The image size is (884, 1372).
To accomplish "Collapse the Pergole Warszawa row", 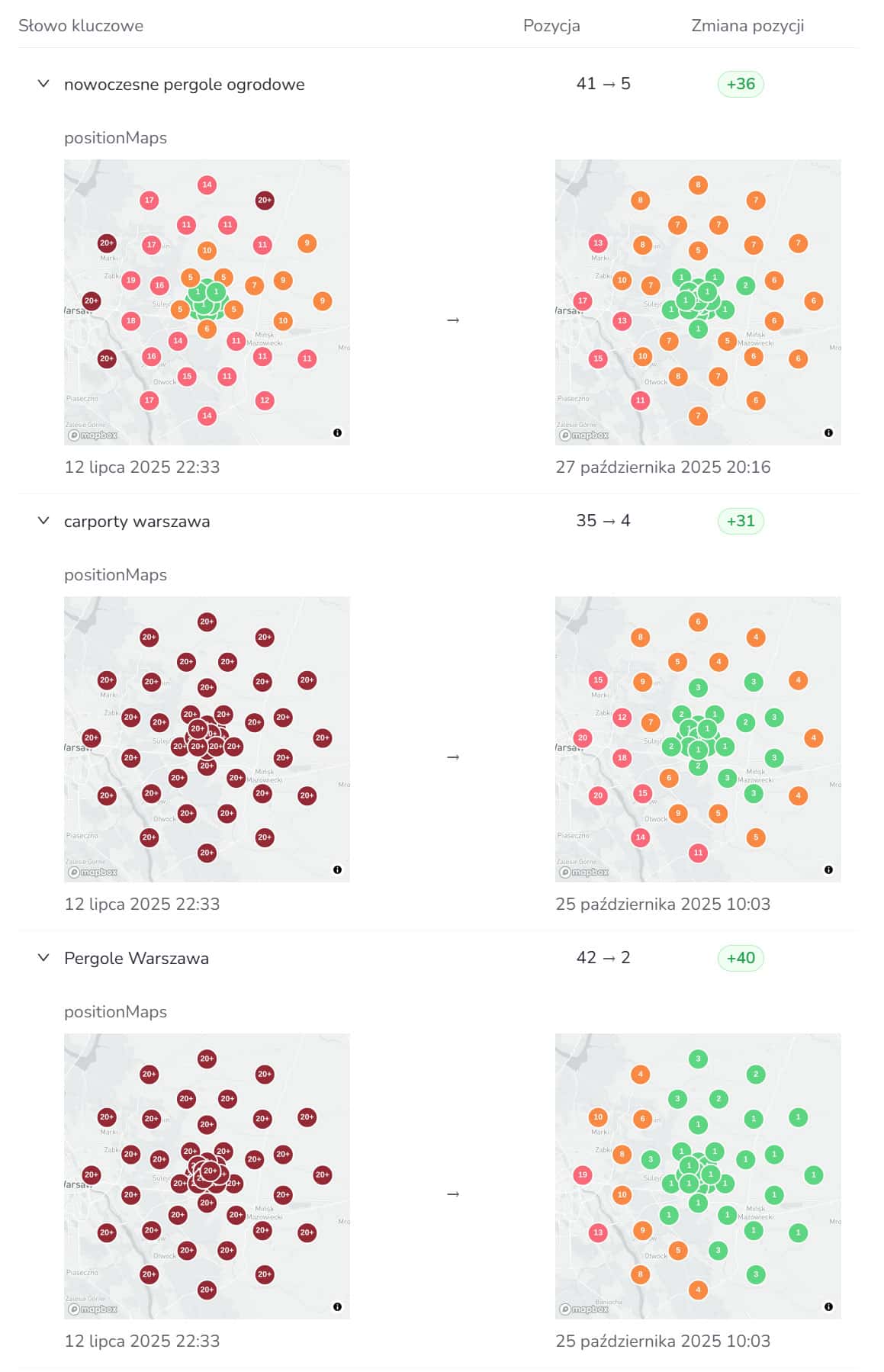I will point(43,958).
